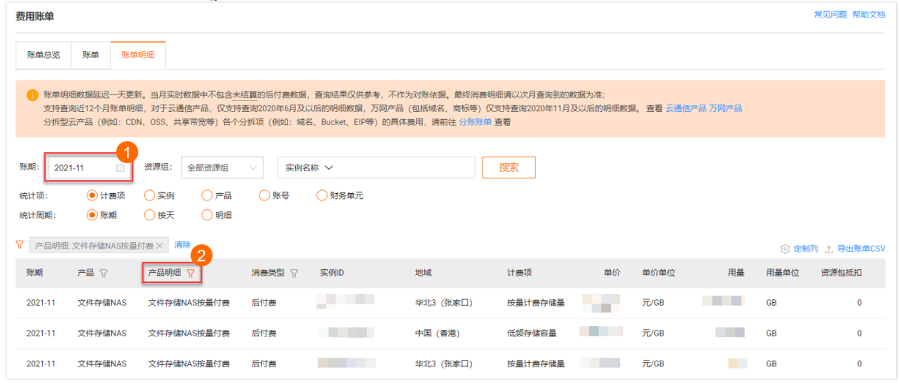The width and height of the screenshot is (900, 384).
Task: Click 计费项 column header
Action: pos(519,274)
